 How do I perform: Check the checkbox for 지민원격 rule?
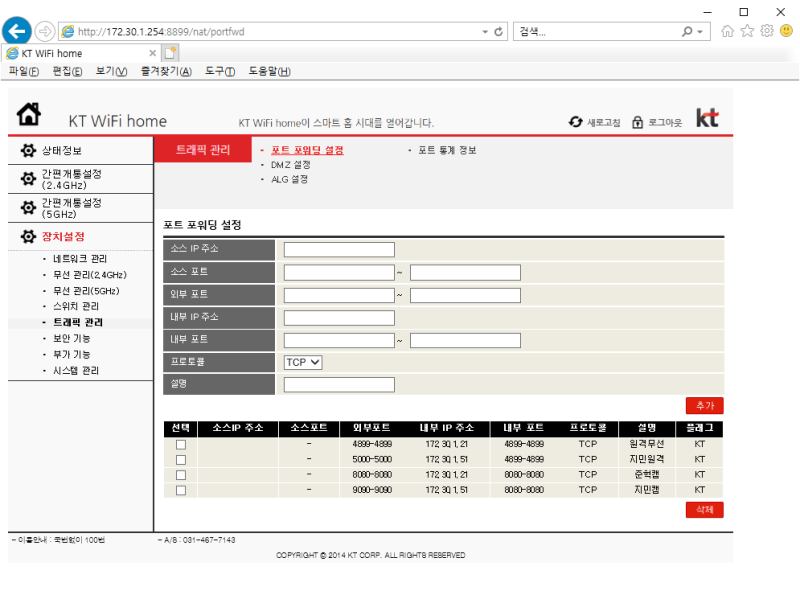pyautogui.click(x=180, y=460)
